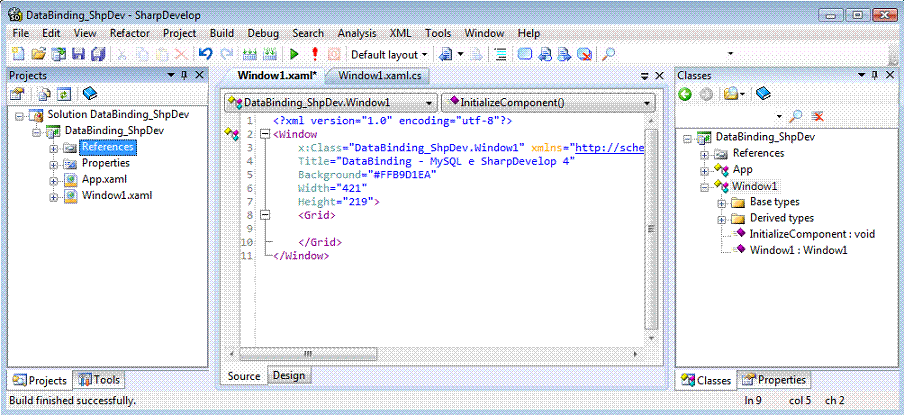Click the green Back arrow in Classes panel

click(x=685, y=93)
